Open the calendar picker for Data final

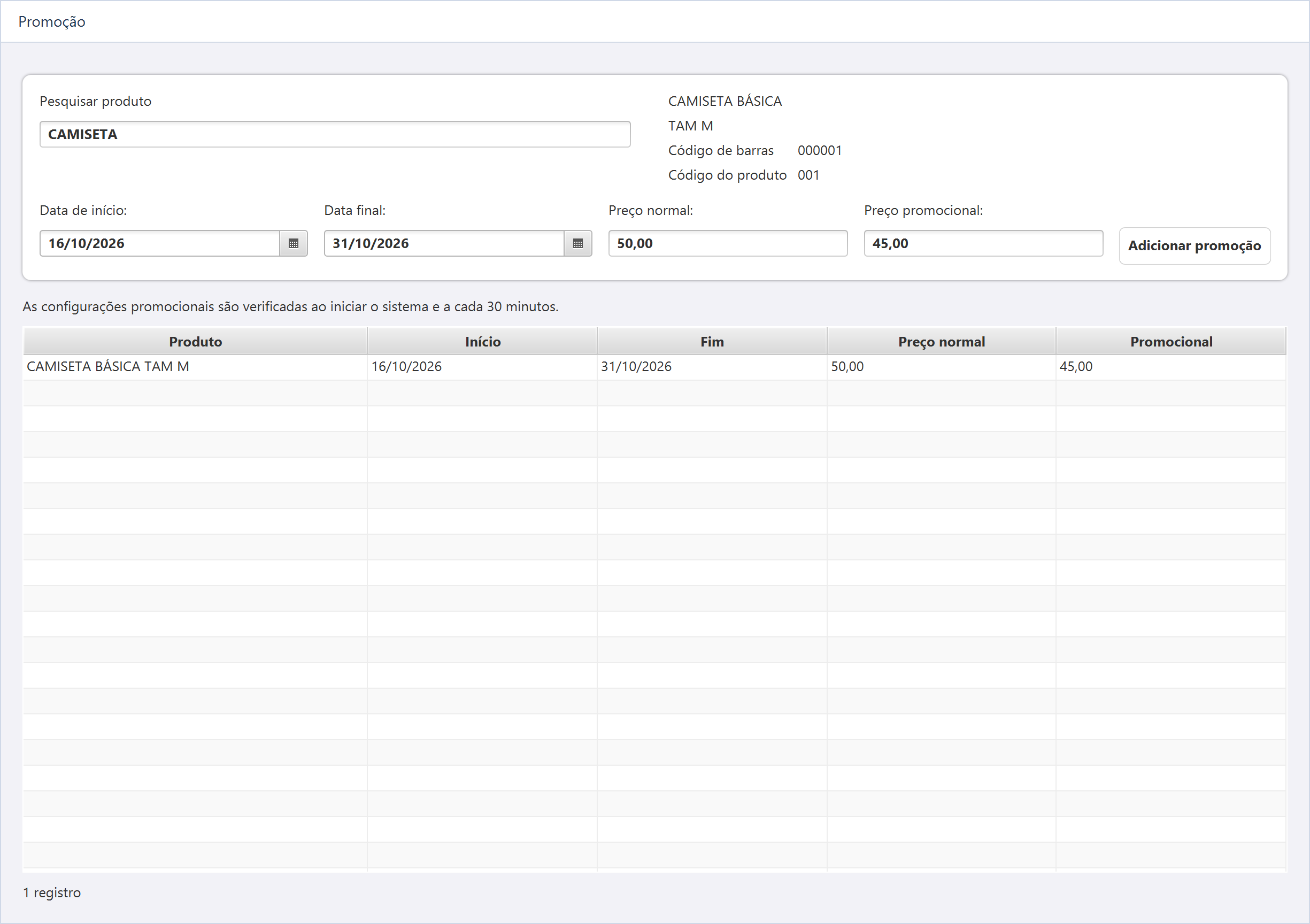pos(577,244)
